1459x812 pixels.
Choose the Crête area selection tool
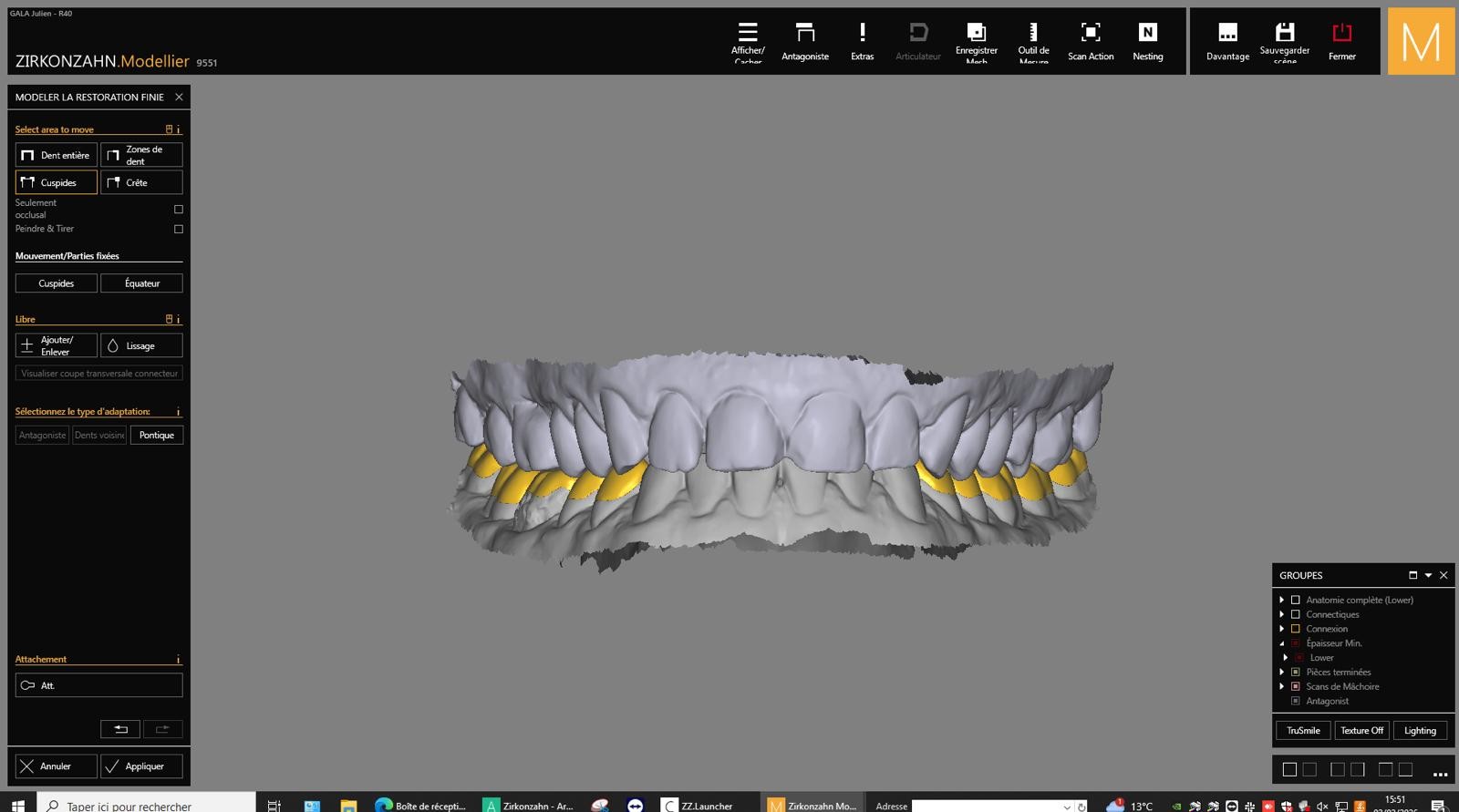point(141,182)
